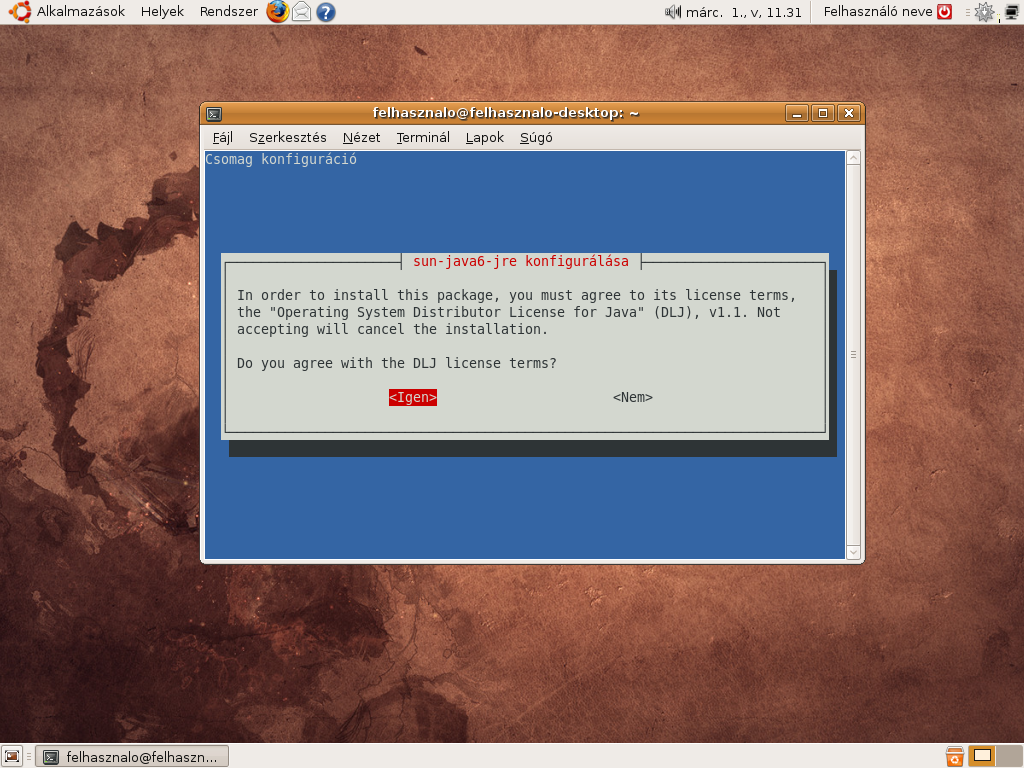The image size is (1024, 768).
Task: Minimize the terminal window
Action: click(x=797, y=114)
